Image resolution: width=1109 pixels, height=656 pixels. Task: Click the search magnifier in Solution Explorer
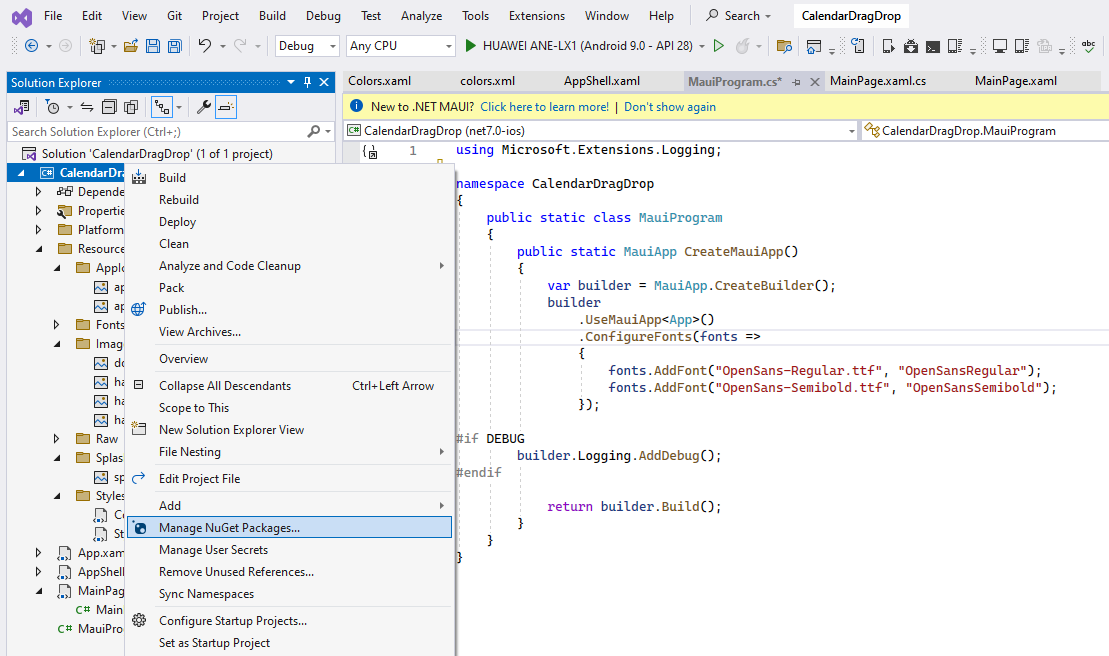coord(314,131)
